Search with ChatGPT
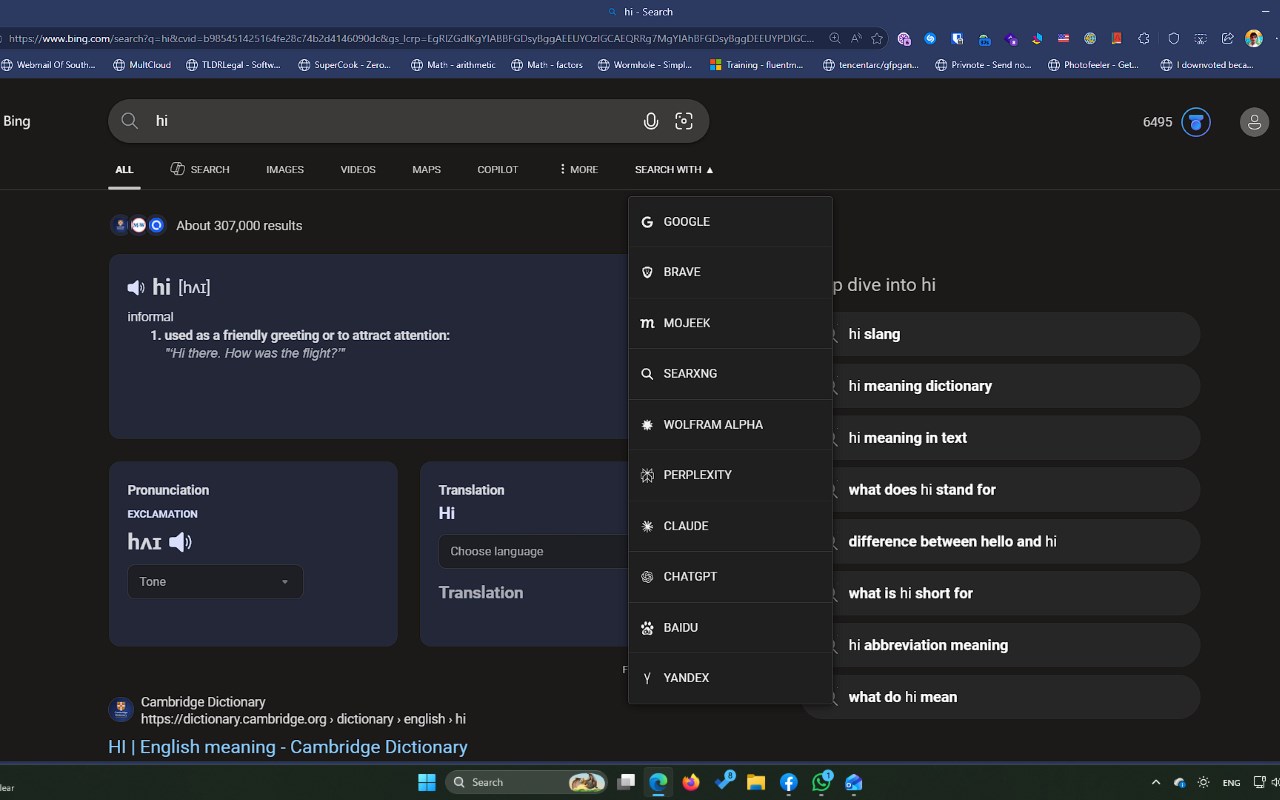 click(730, 577)
